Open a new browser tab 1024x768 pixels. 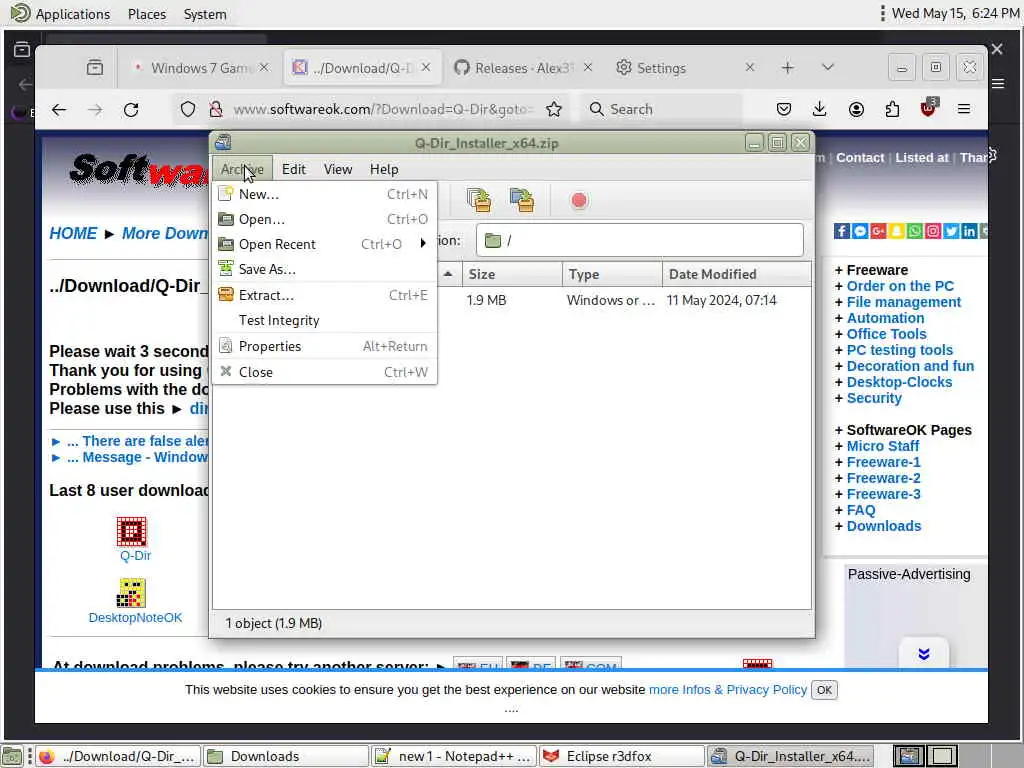click(788, 67)
